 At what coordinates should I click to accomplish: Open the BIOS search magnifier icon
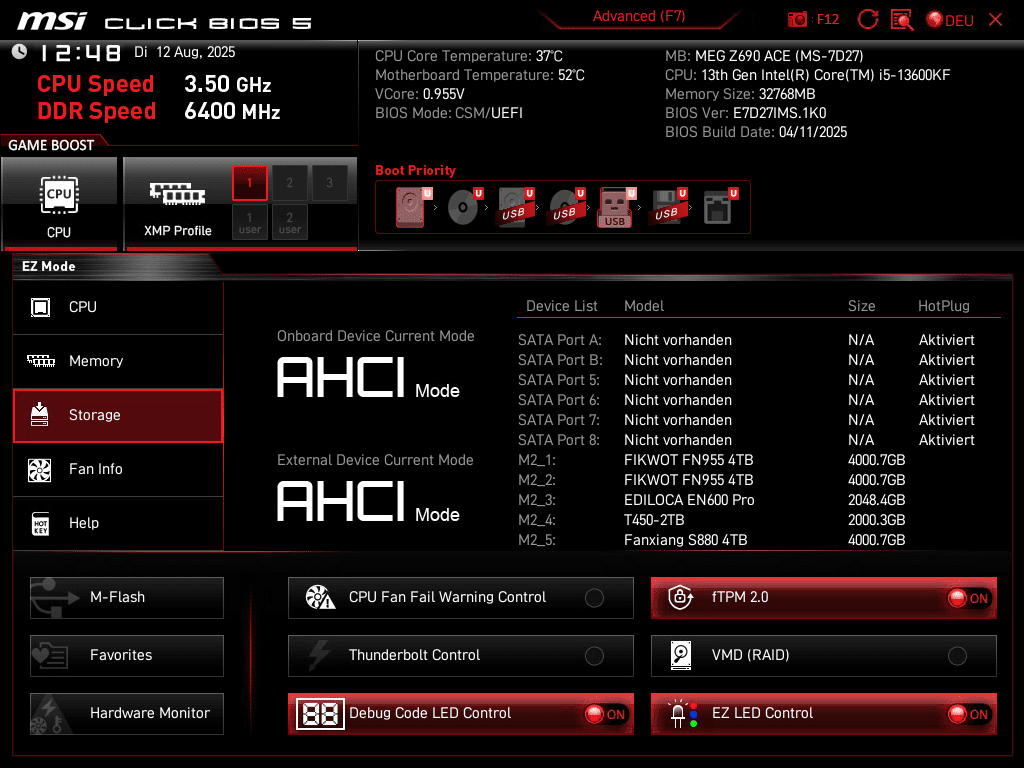[x=902, y=20]
